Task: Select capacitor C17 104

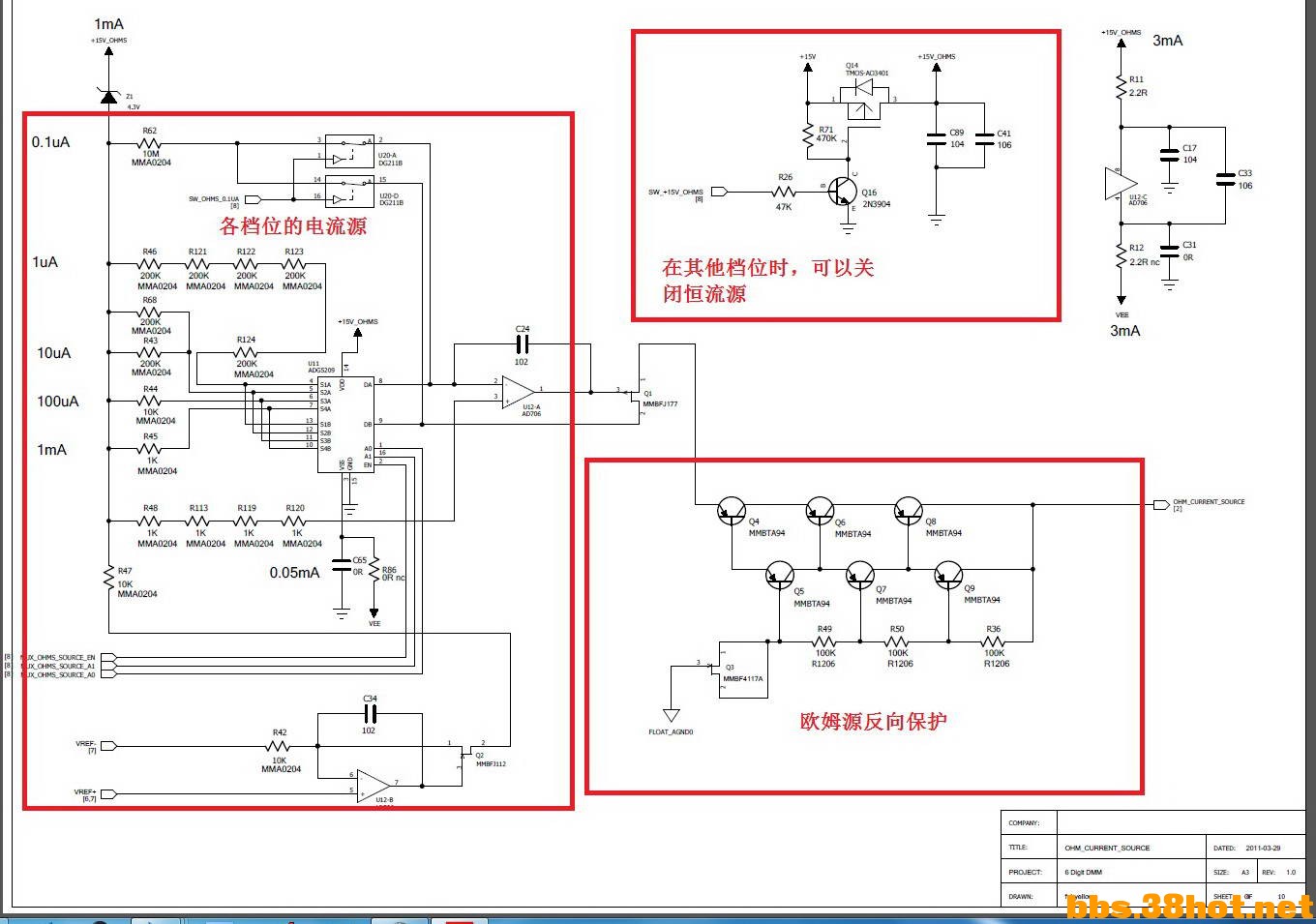Action: click(x=1170, y=154)
